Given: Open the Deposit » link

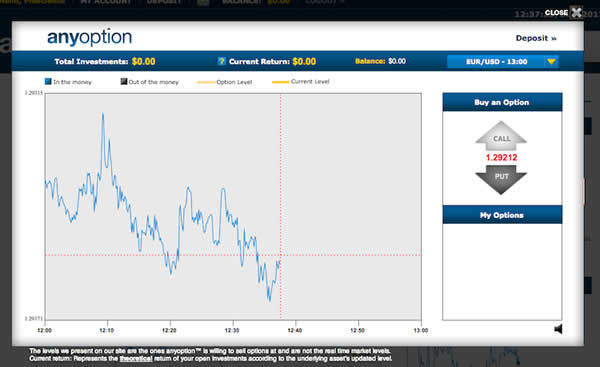Looking at the screenshot, I should (x=536, y=38).
